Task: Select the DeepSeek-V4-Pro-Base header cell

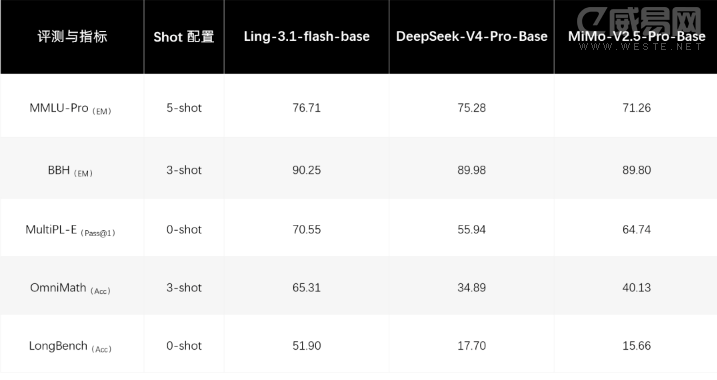Action: click(471, 37)
